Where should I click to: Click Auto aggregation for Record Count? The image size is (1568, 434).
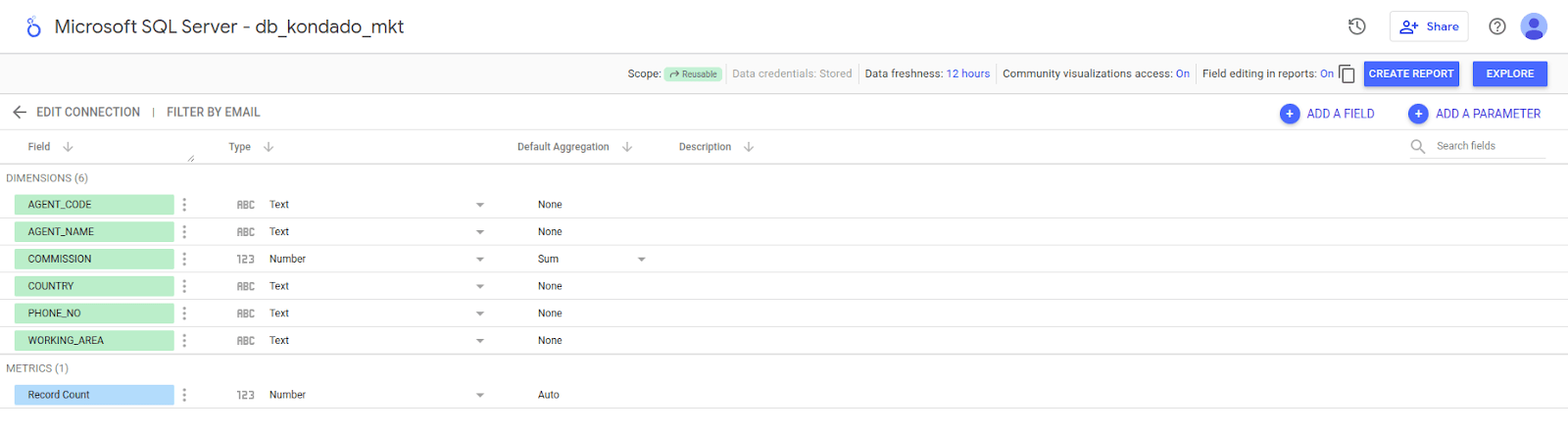tap(549, 395)
